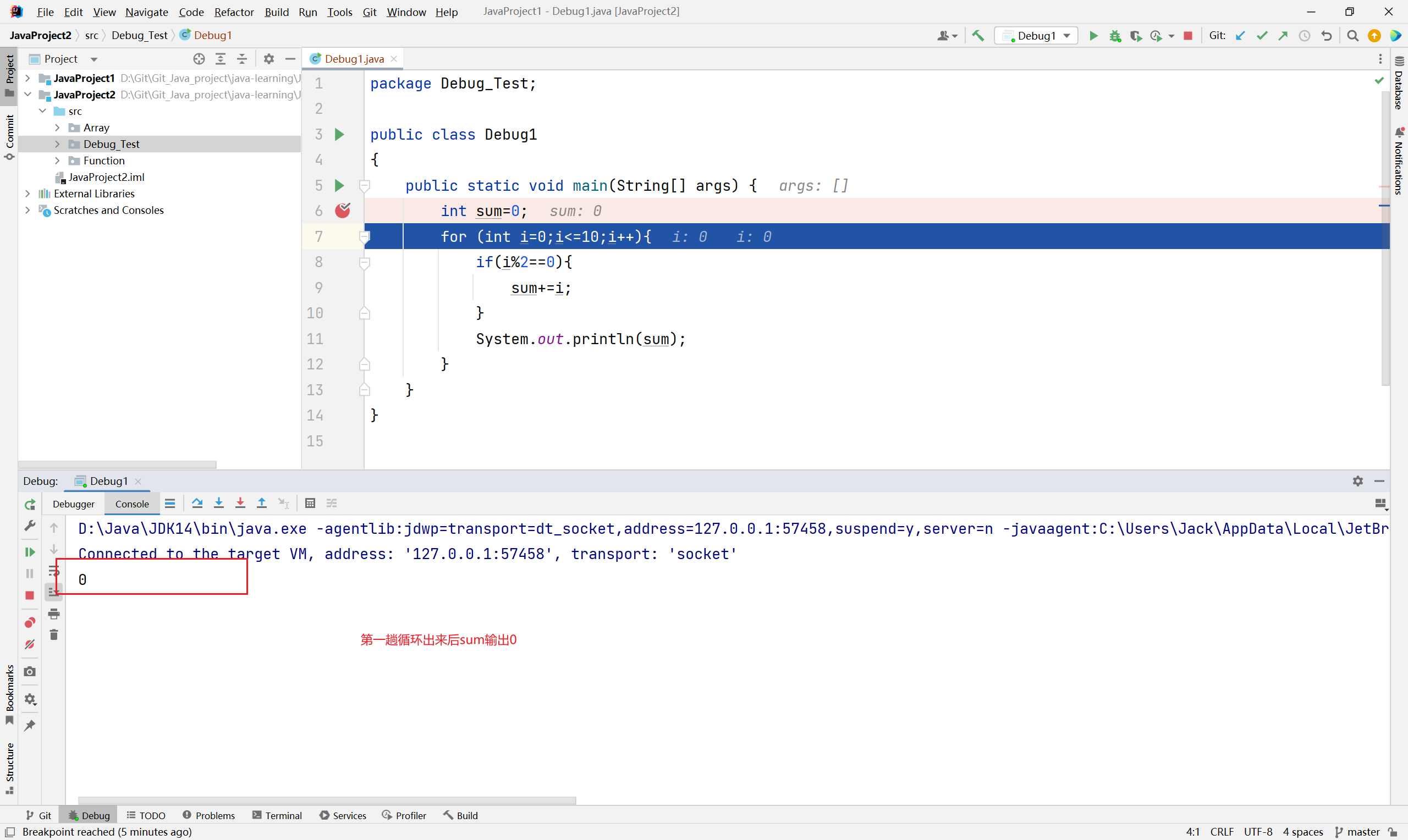Click CRLF line separator in status bar
Image resolution: width=1408 pixels, height=840 pixels.
(x=1222, y=832)
